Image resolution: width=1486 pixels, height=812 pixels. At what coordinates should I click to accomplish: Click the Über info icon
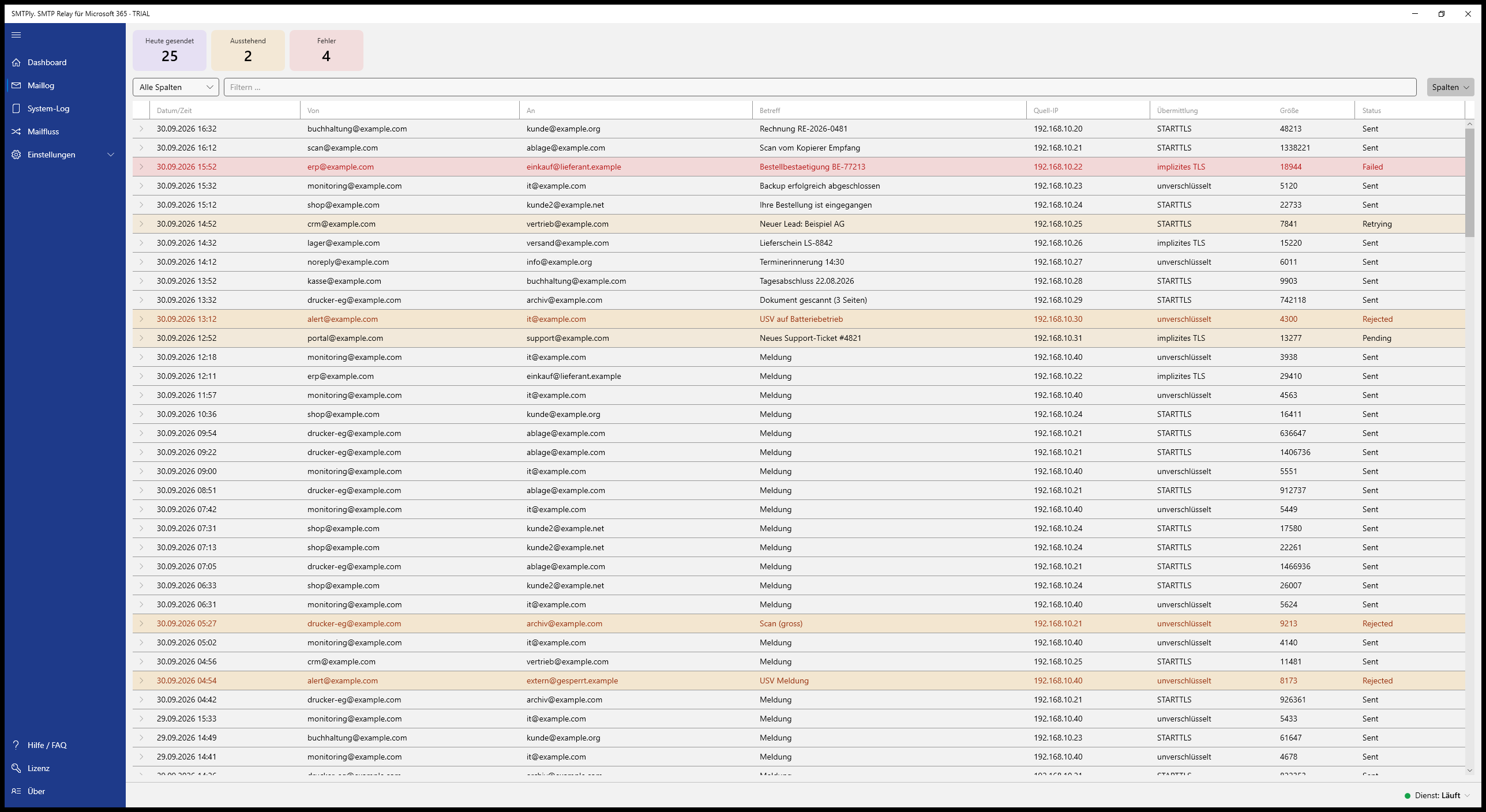pyautogui.click(x=16, y=791)
